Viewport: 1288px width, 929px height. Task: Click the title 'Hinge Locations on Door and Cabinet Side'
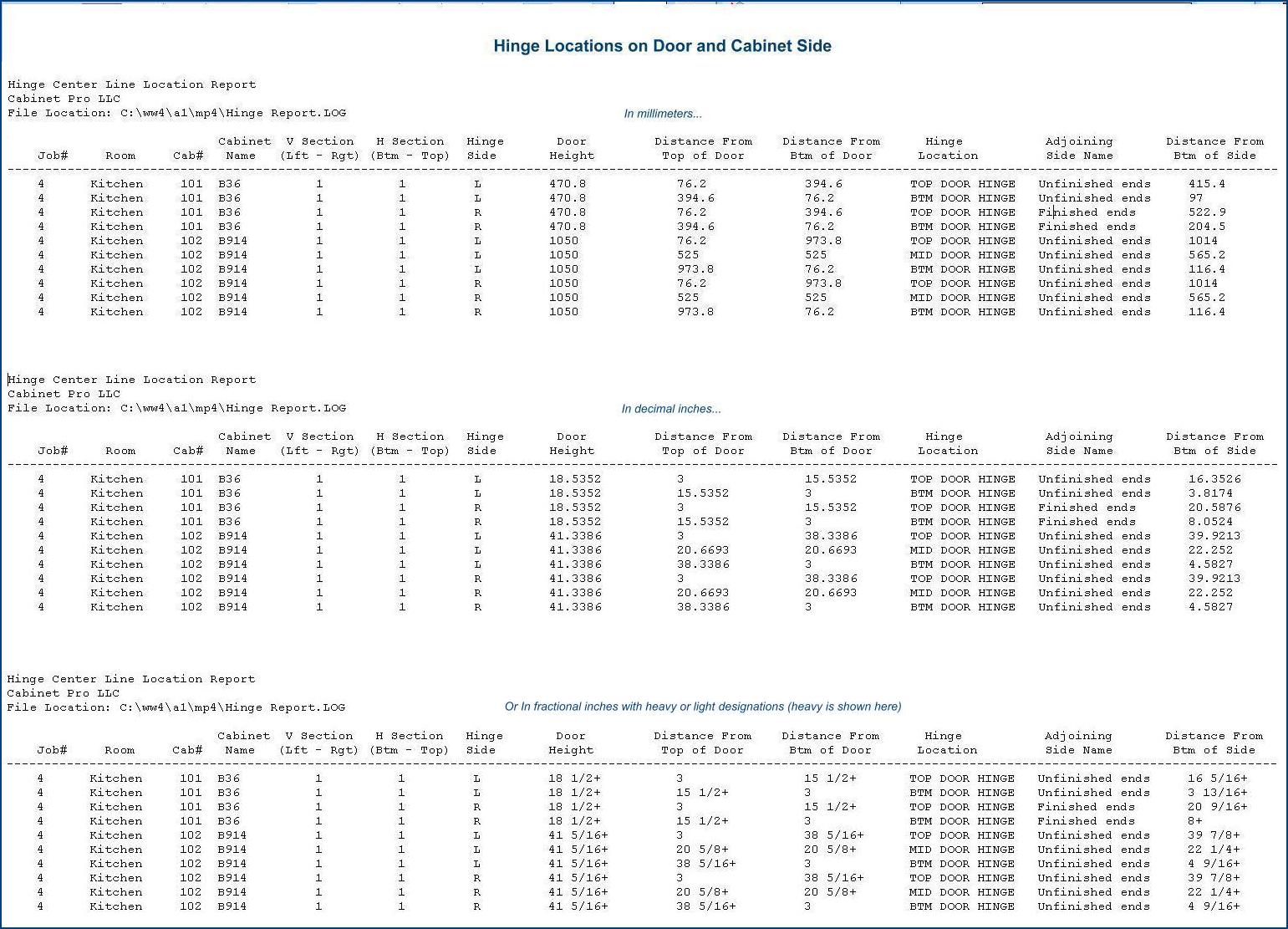pos(662,46)
